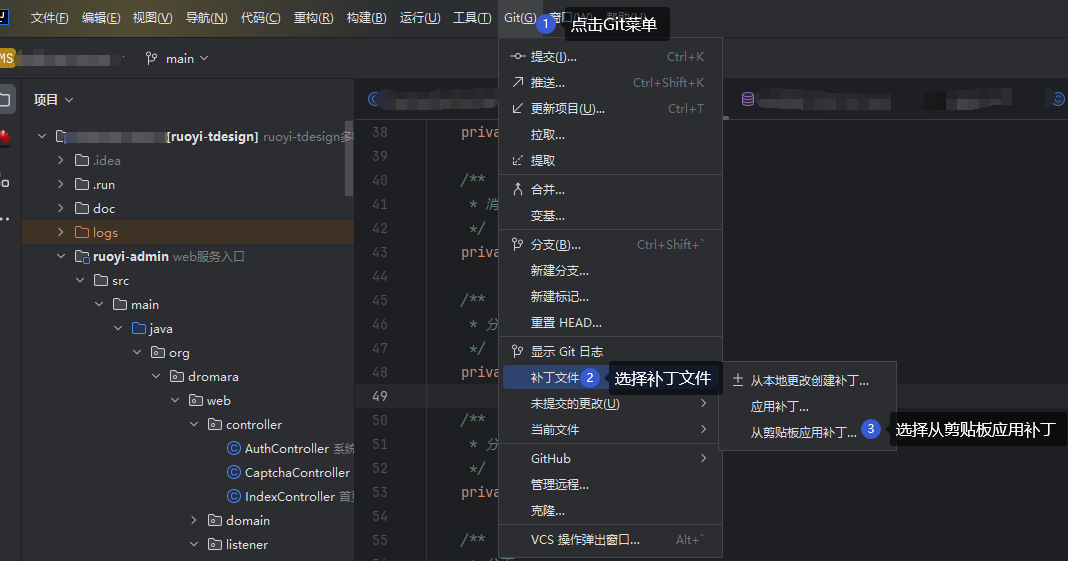Screen dimensions: 1068x561
Task: Click the project tree scrollbar
Action: (x=349, y=158)
